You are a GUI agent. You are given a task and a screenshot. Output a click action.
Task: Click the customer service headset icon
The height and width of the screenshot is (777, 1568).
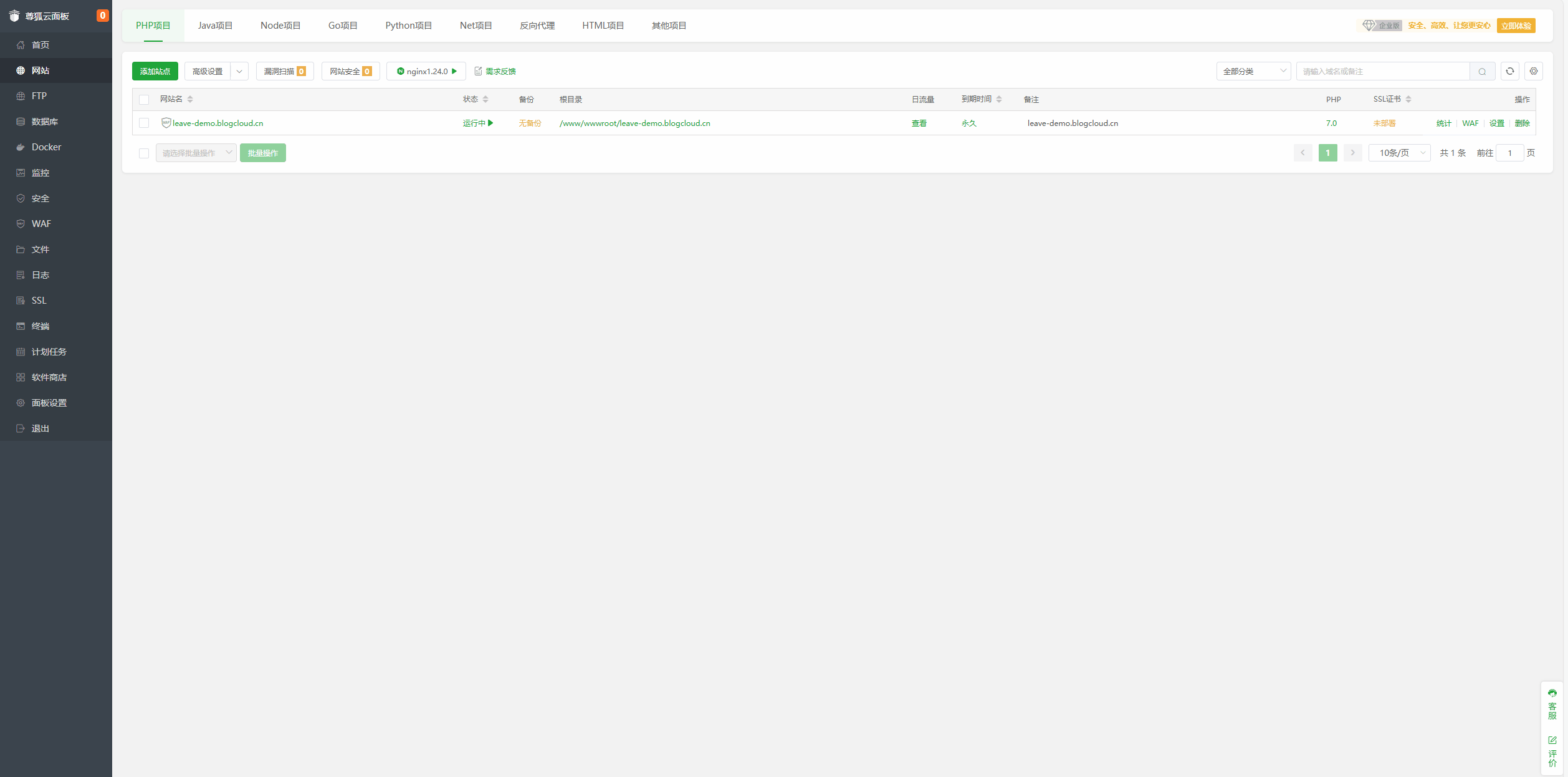click(1552, 693)
